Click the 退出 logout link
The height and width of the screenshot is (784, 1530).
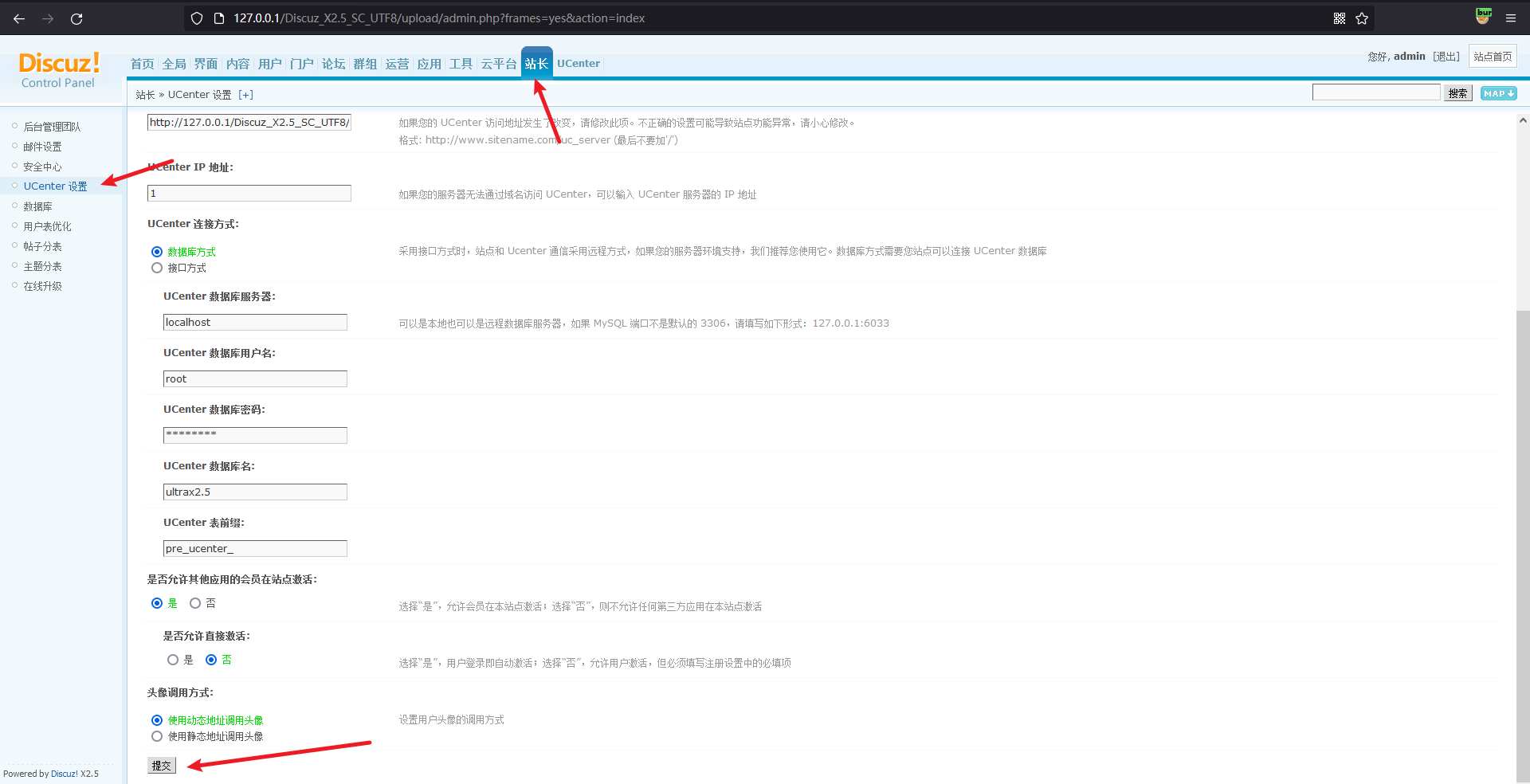1446,57
